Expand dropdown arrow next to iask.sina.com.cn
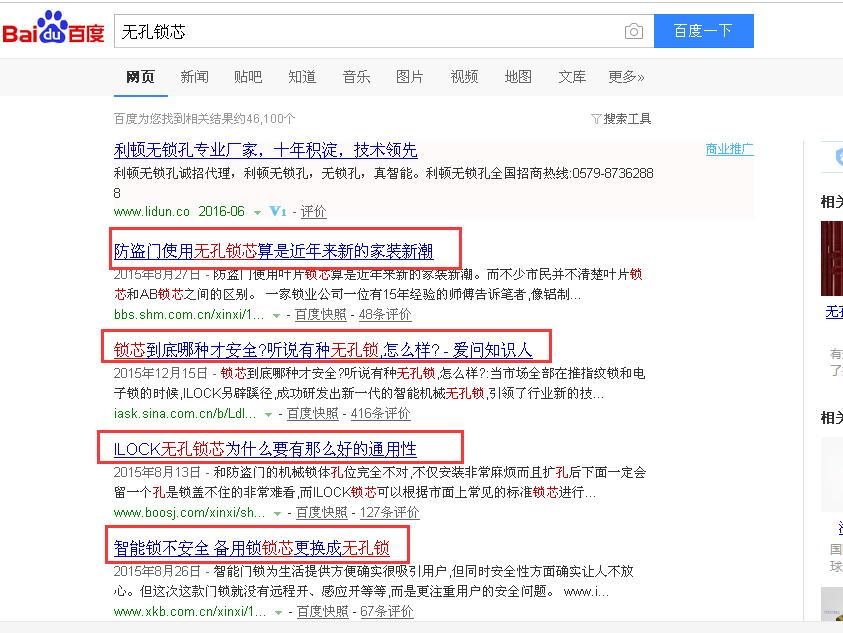Viewport: 843px width, 633px height. coord(268,415)
